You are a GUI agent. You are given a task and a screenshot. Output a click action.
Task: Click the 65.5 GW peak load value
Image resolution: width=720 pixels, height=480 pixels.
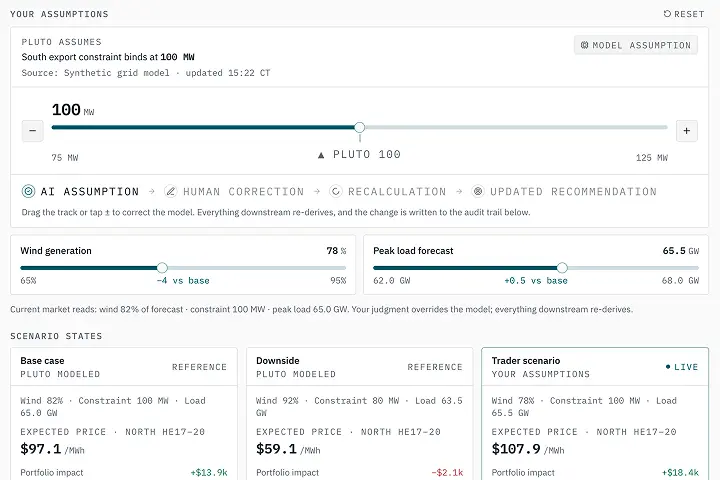coord(681,251)
